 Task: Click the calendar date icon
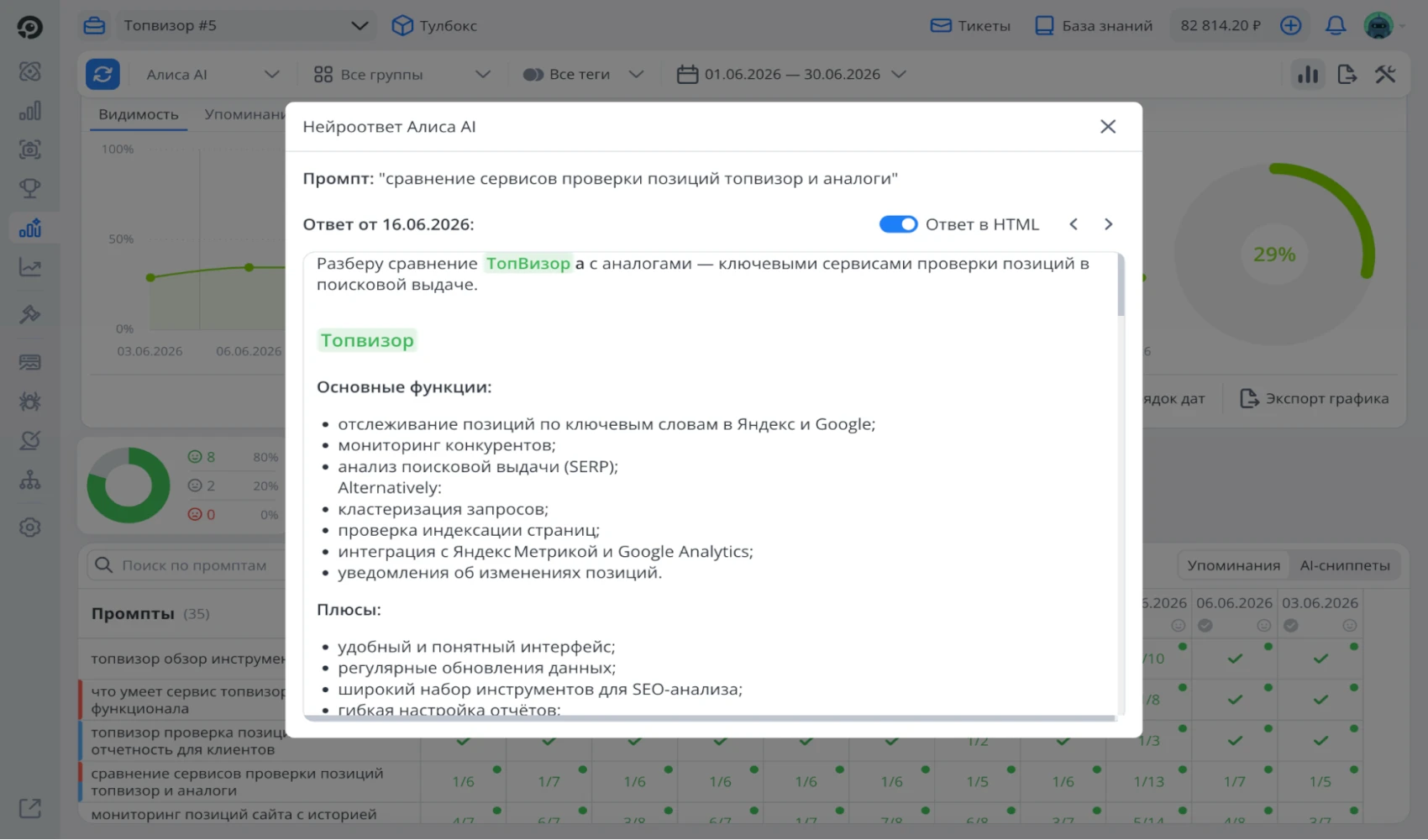point(687,74)
